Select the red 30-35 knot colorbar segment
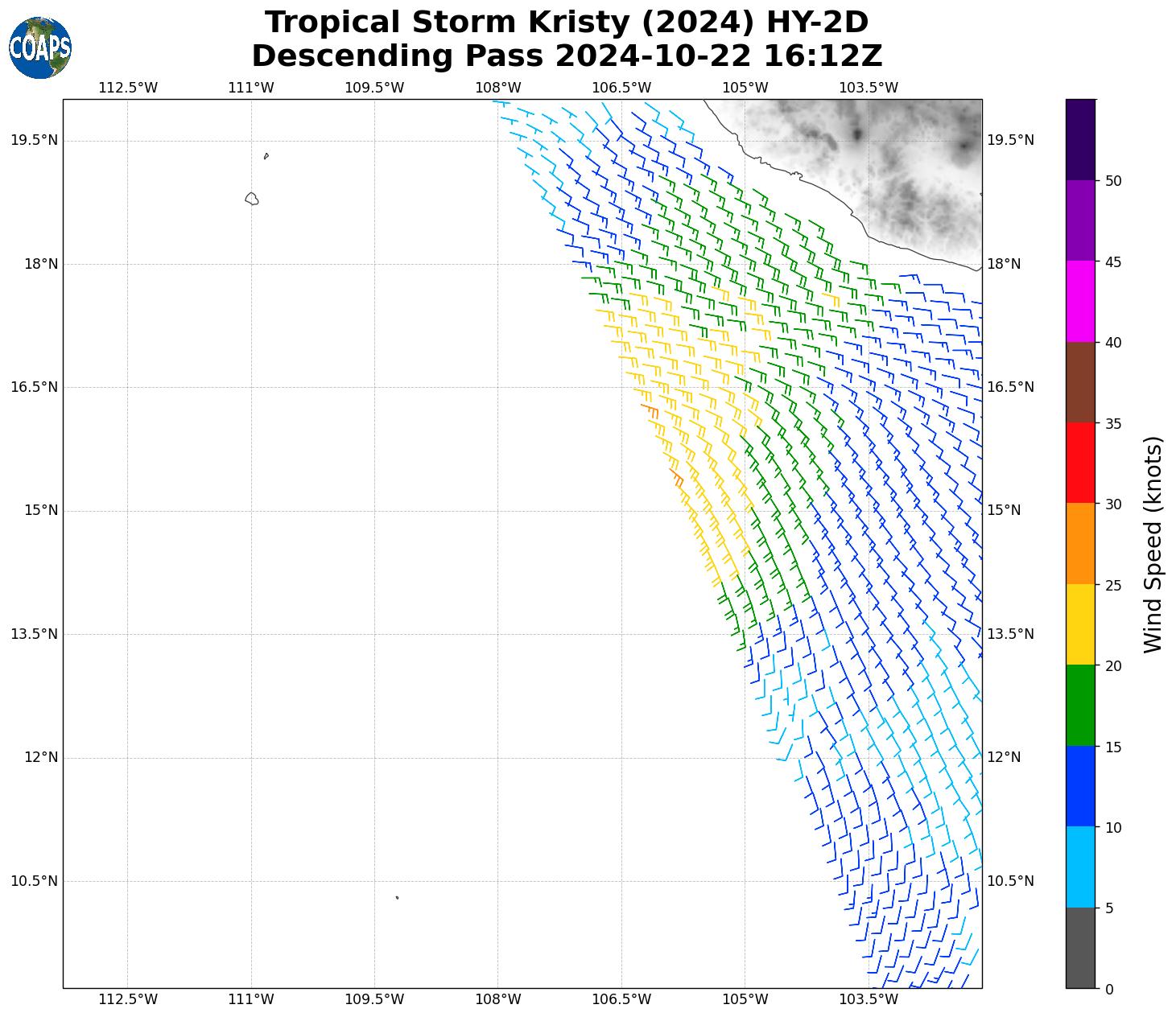The image size is (1176, 1017). 1080,463
